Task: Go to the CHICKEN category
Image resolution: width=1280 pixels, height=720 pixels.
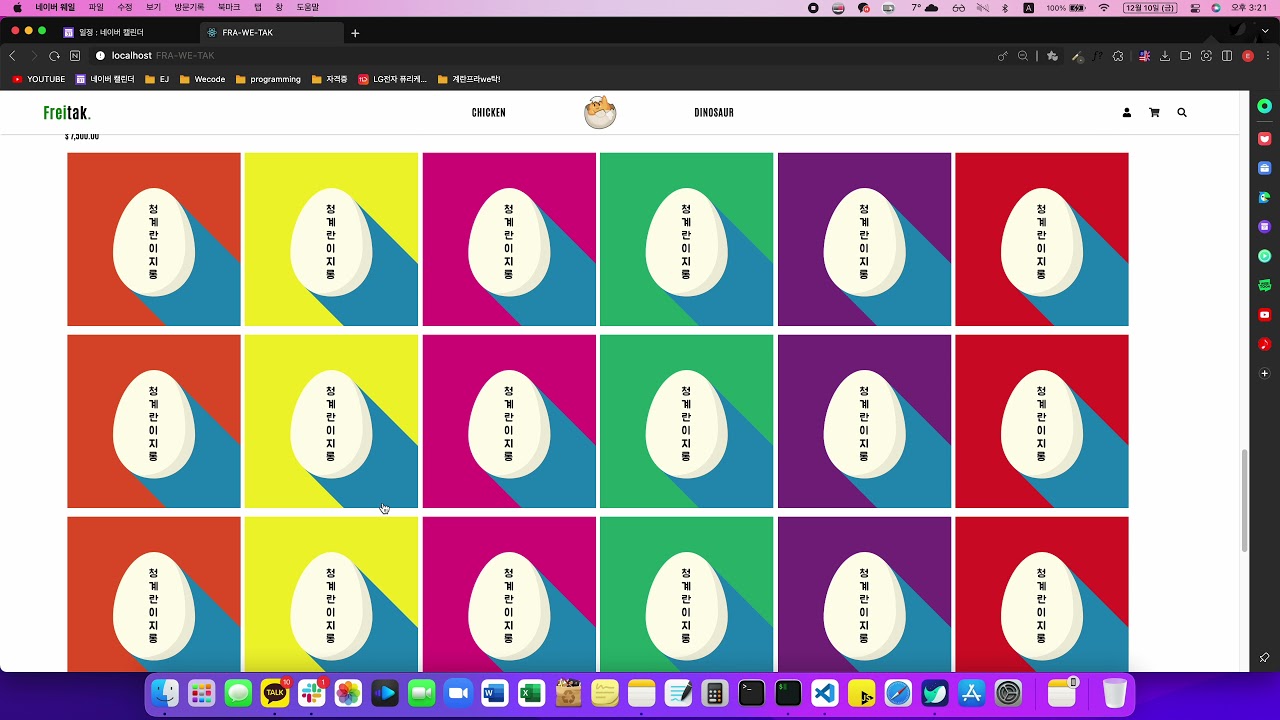Action: [488, 113]
